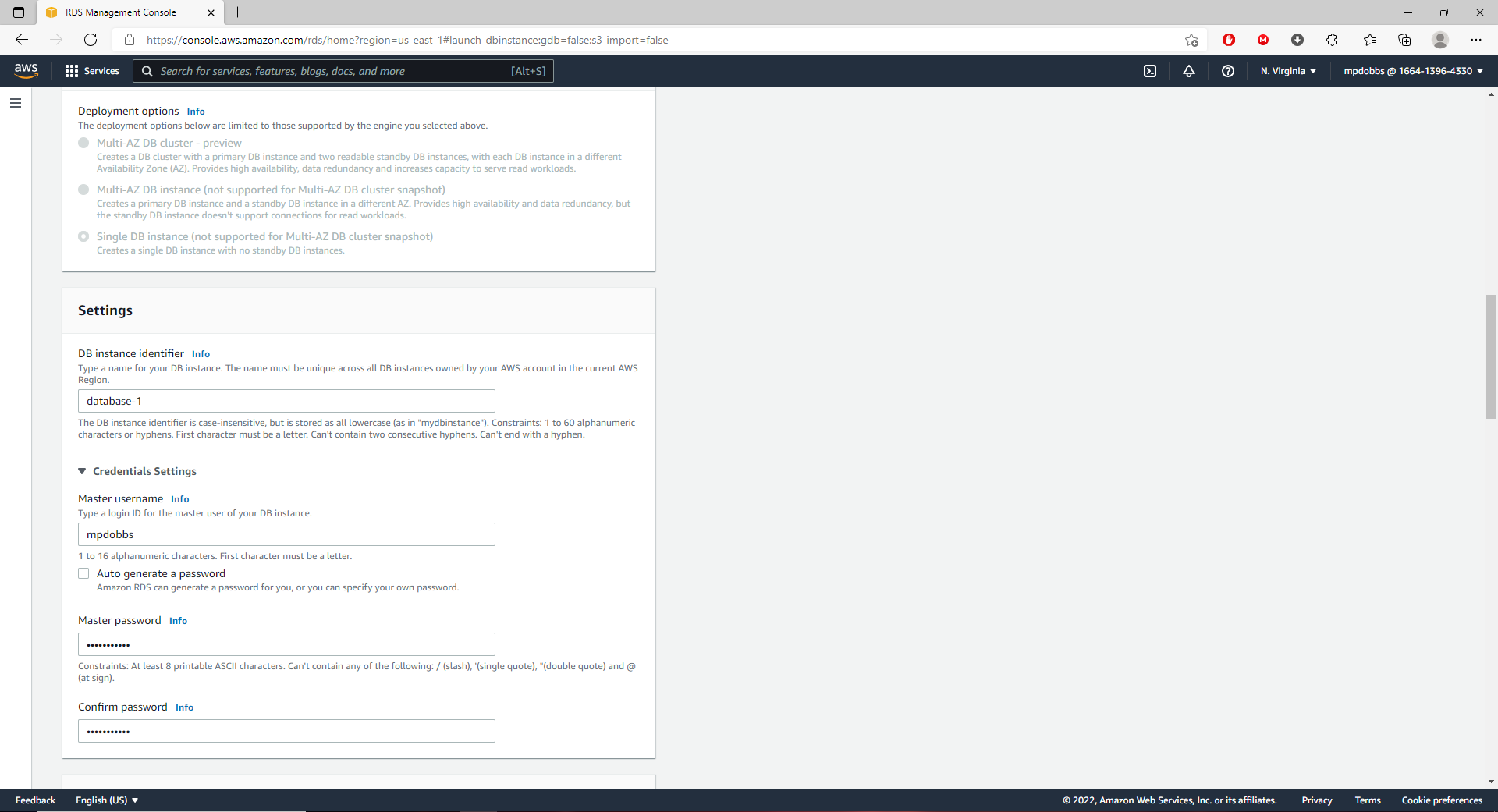This screenshot has height=812, width=1498.
Task: Click the AWS logo home icon
Action: click(26, 71)
